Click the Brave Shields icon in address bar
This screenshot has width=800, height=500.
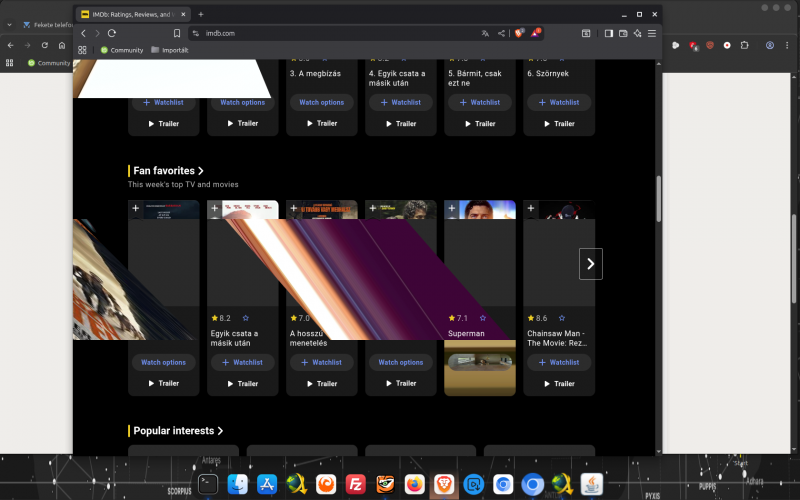[519, 33]
